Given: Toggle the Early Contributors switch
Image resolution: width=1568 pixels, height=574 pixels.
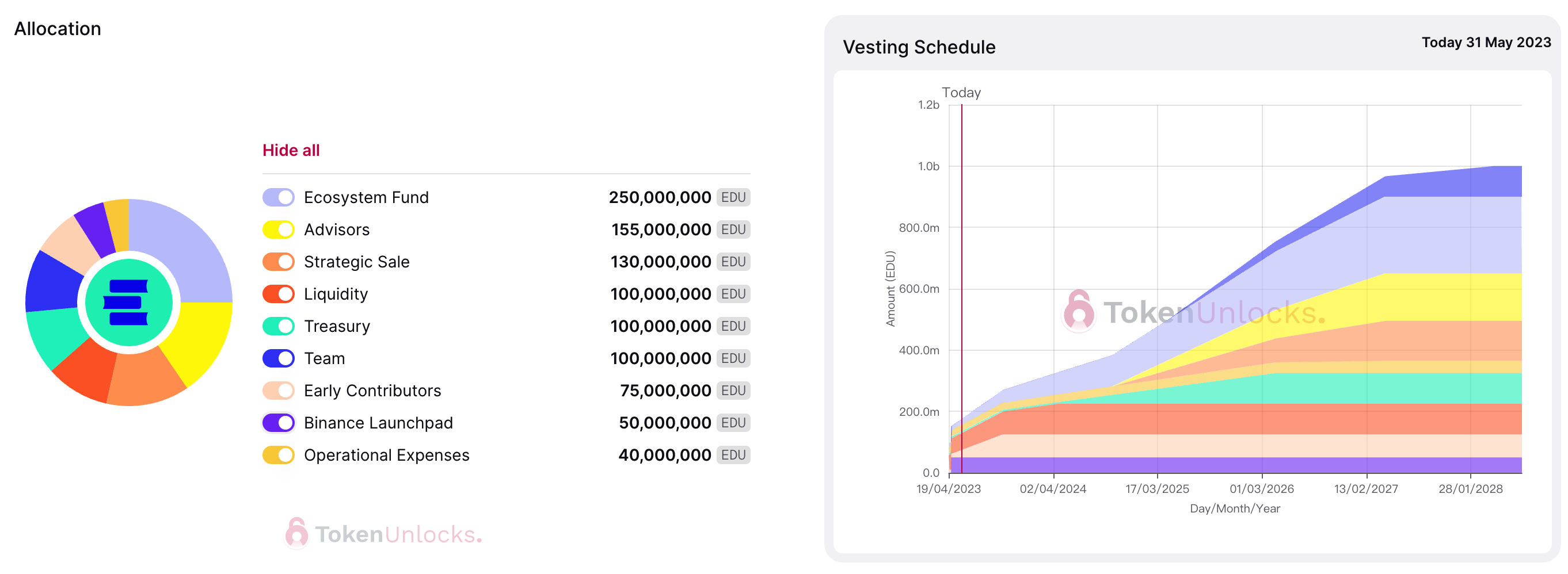Looking at the screenshot, I should point(278,391).
